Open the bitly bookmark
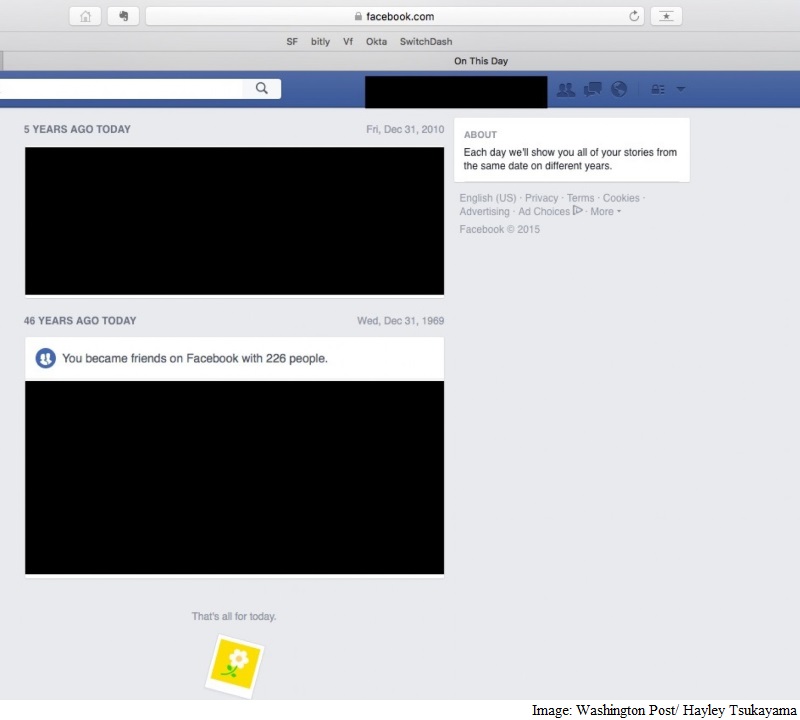Screen dimensions: 800x720 click(x=320, y=41)
